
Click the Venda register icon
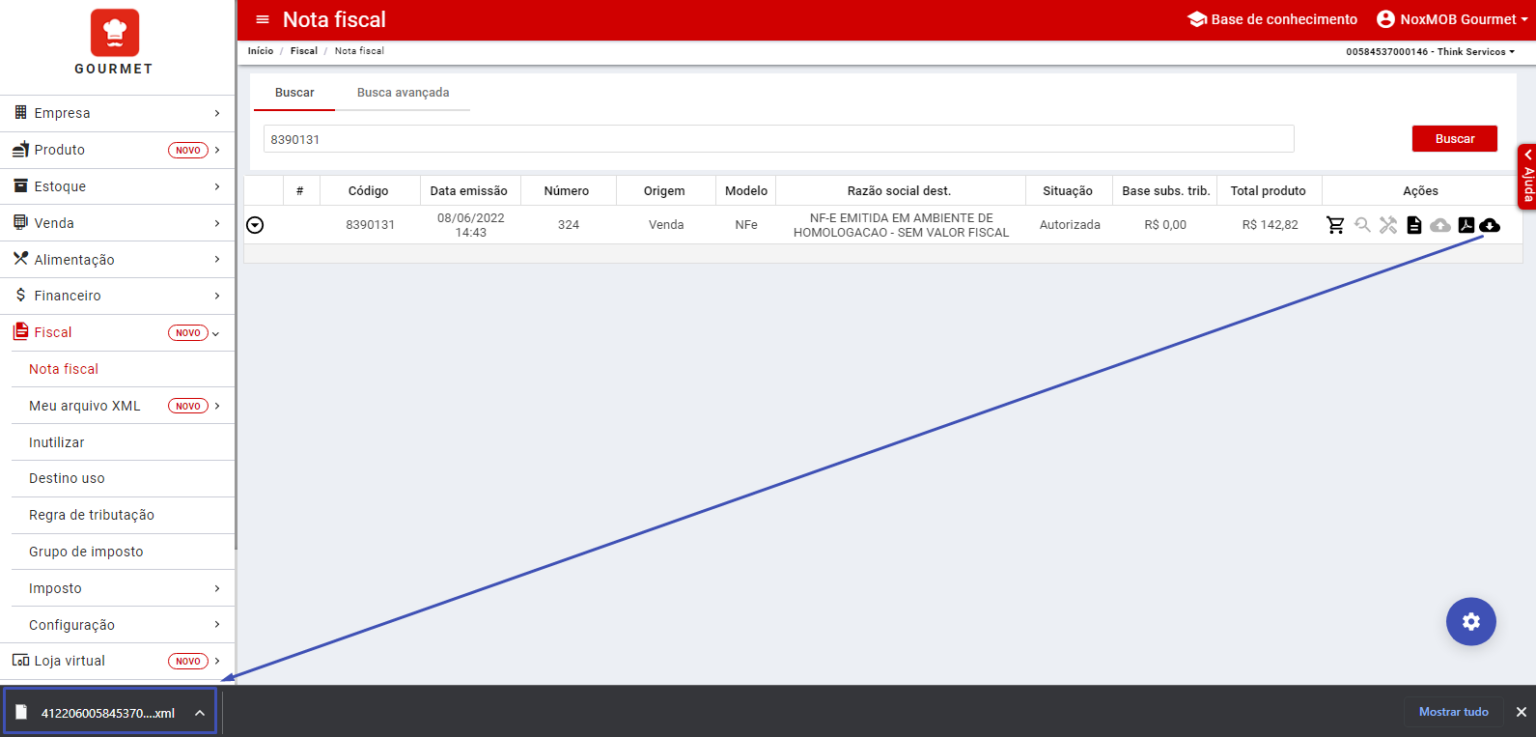pyautogui.click(x=20, y=222)
